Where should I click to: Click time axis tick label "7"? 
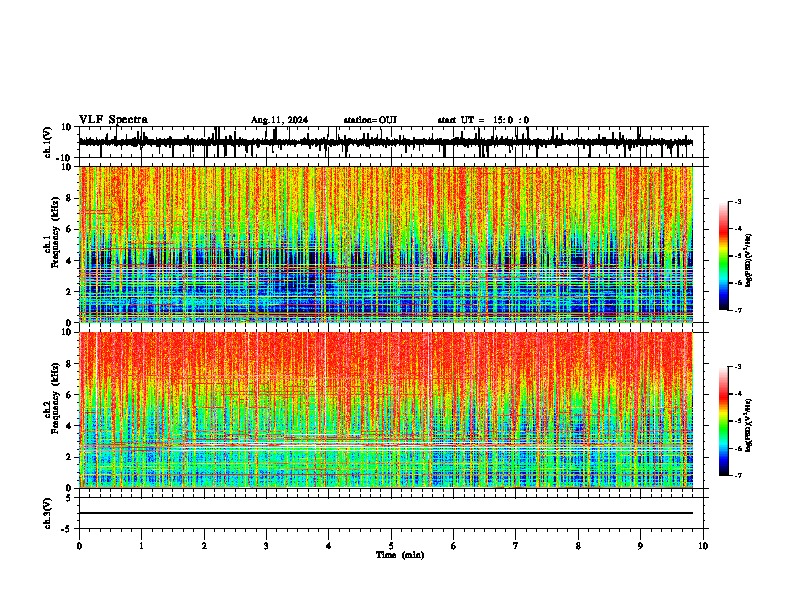point(516,546)
